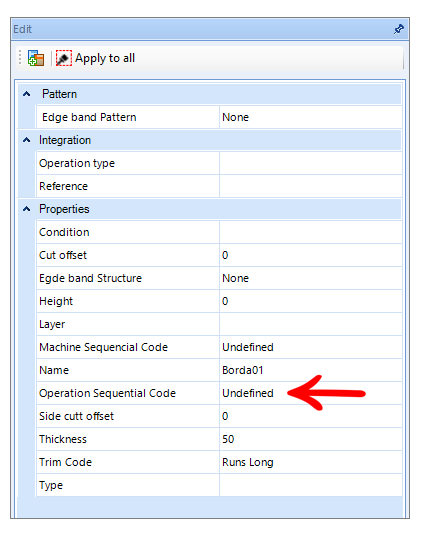The height and width of the screenshot is (537, 427).
Task: Collapse the Pattern section
Action: pyautogui.click(x=26, y=94)
